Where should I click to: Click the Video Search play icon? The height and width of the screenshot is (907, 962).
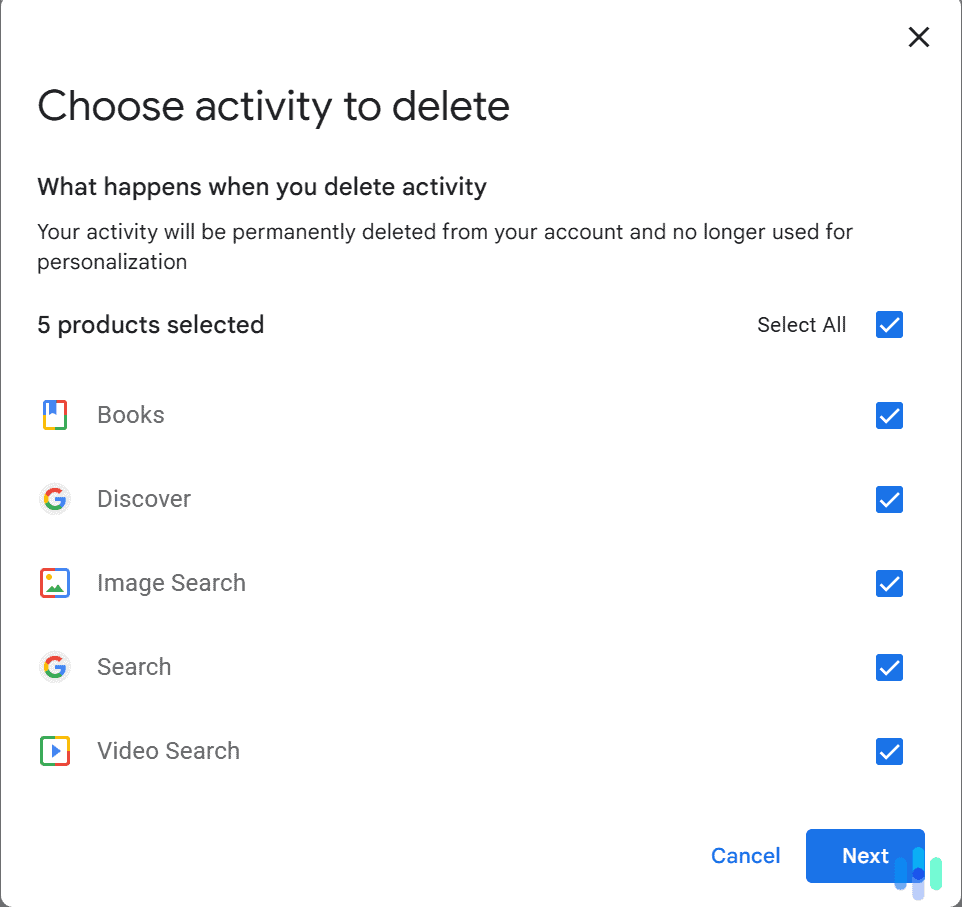click(55, 750)
